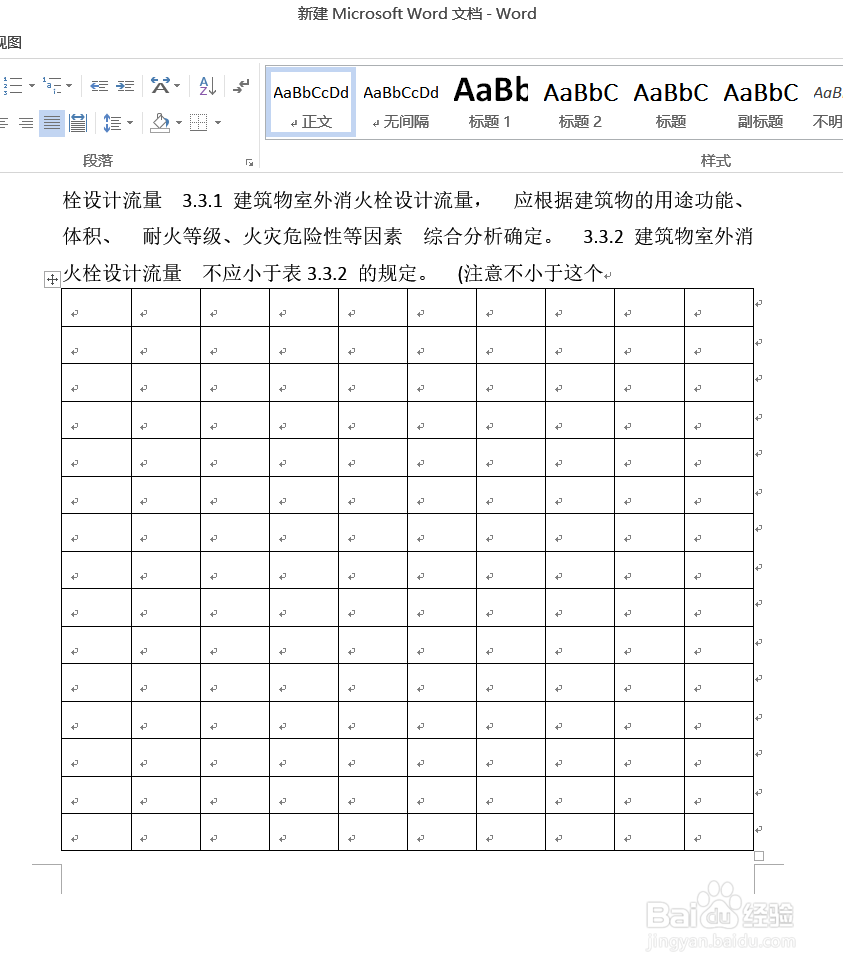Viewport: 843px width, 971px height.
Task: Open numbering list dropdown arrow
Action: (32, 85)
